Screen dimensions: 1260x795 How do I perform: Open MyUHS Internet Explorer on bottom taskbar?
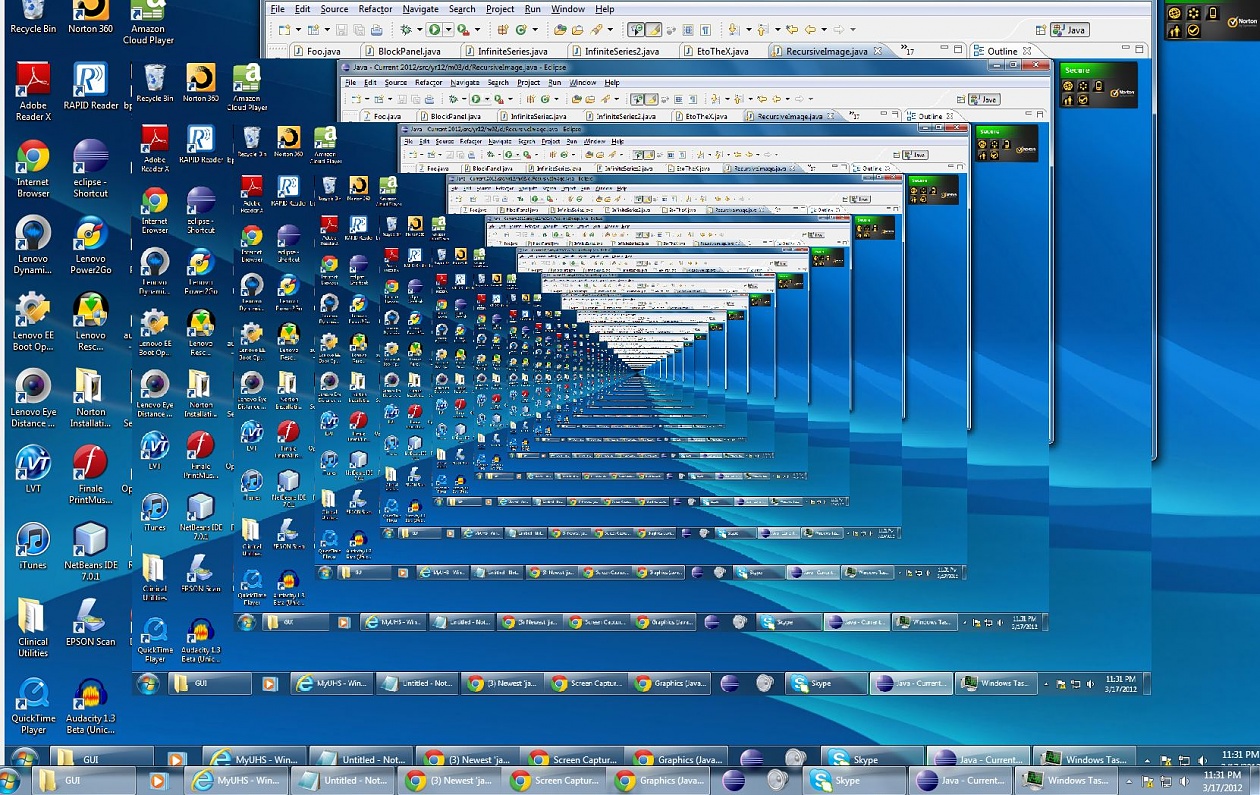click(236, 780)
